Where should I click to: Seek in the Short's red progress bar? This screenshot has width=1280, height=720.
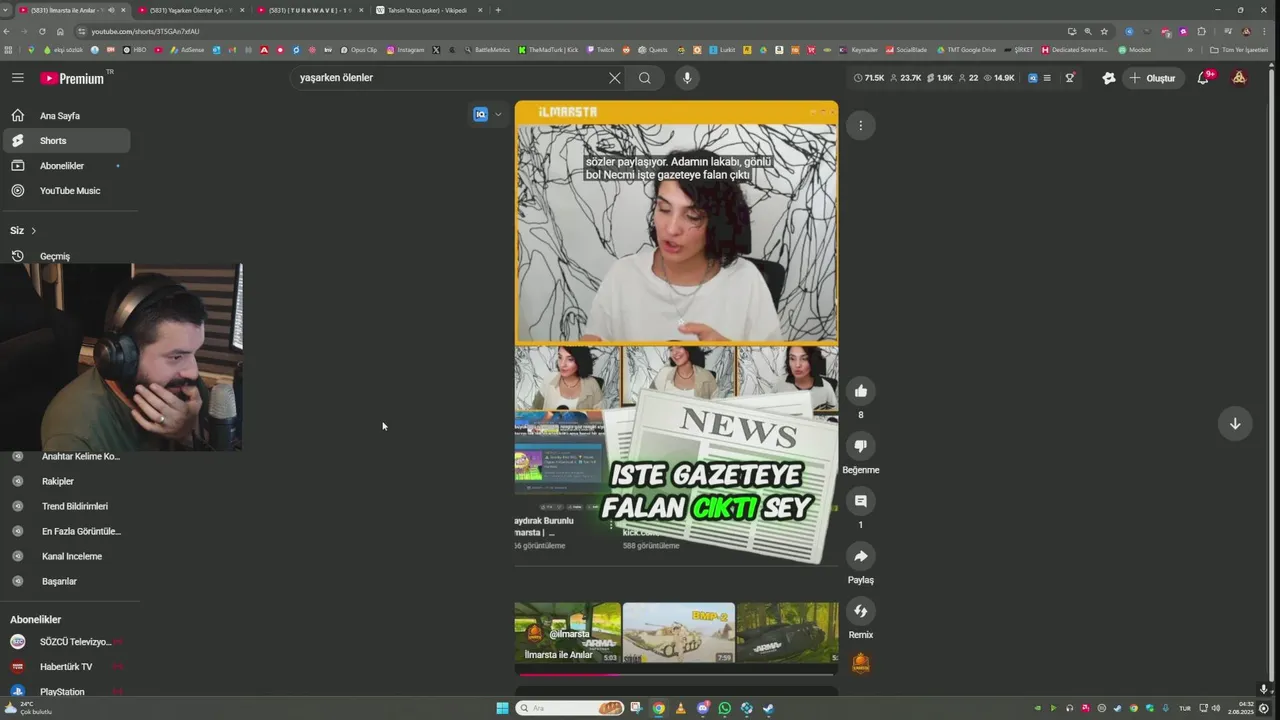click(677, 675)
